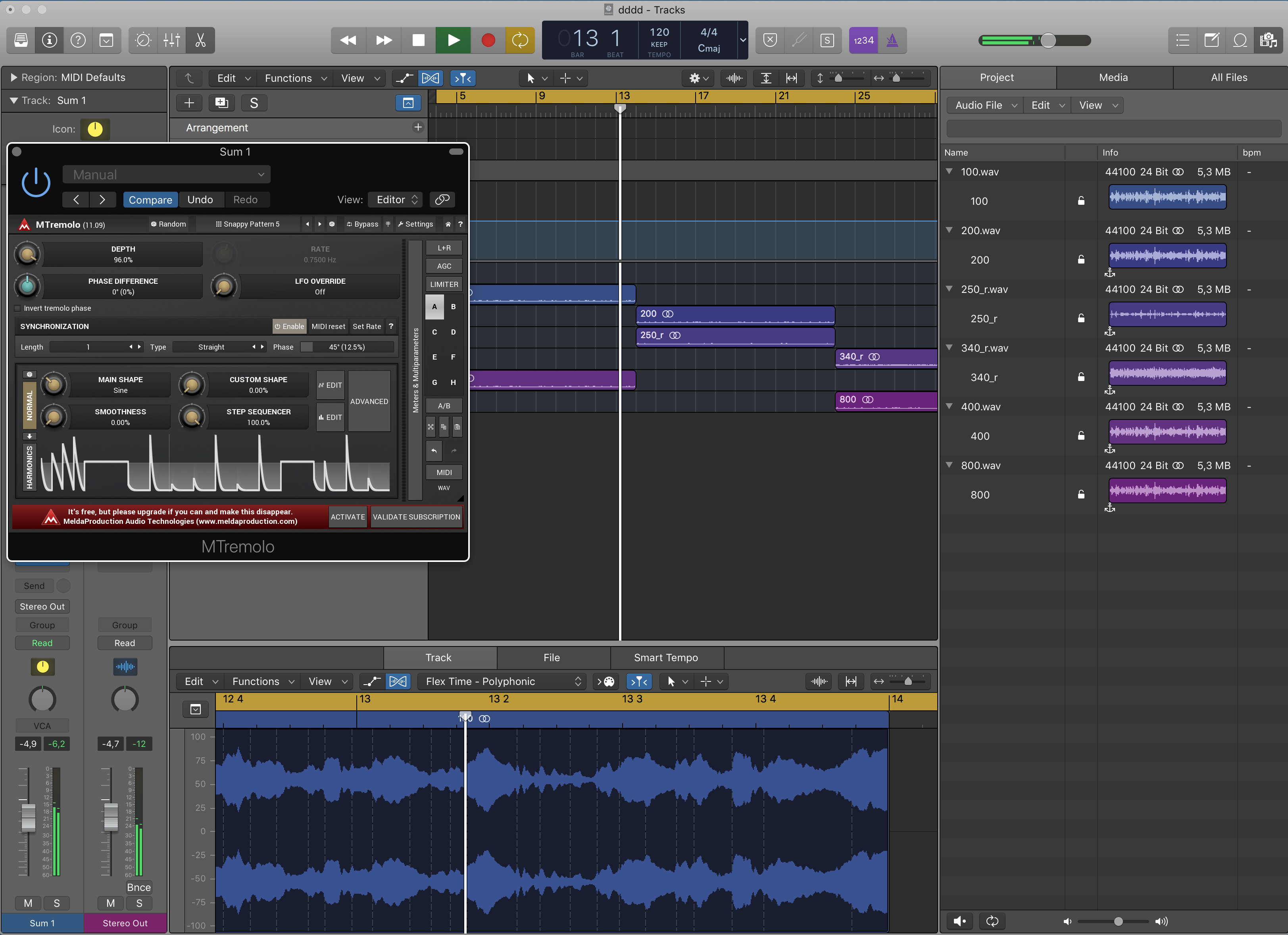
Task: Click the plugin Link chain icon
Action: (442, 199)
